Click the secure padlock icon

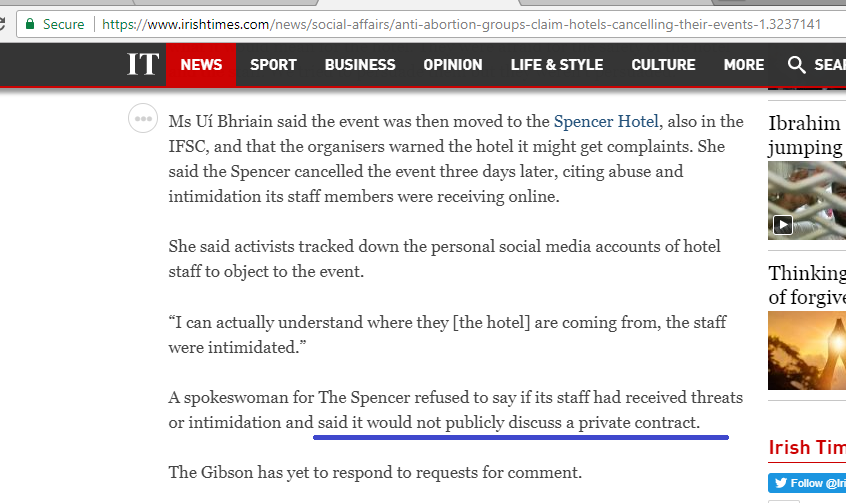(30, 24)
